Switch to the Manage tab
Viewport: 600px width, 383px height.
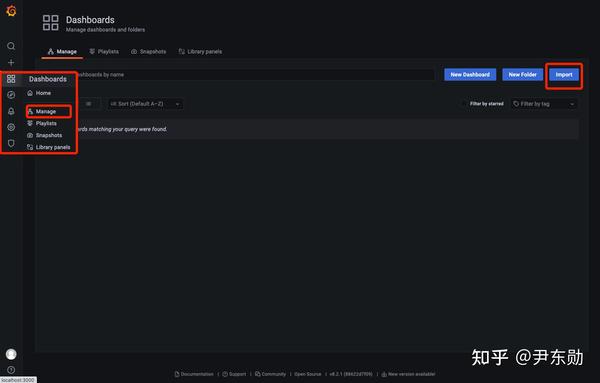pyautogui.click(x=62, y=51)
